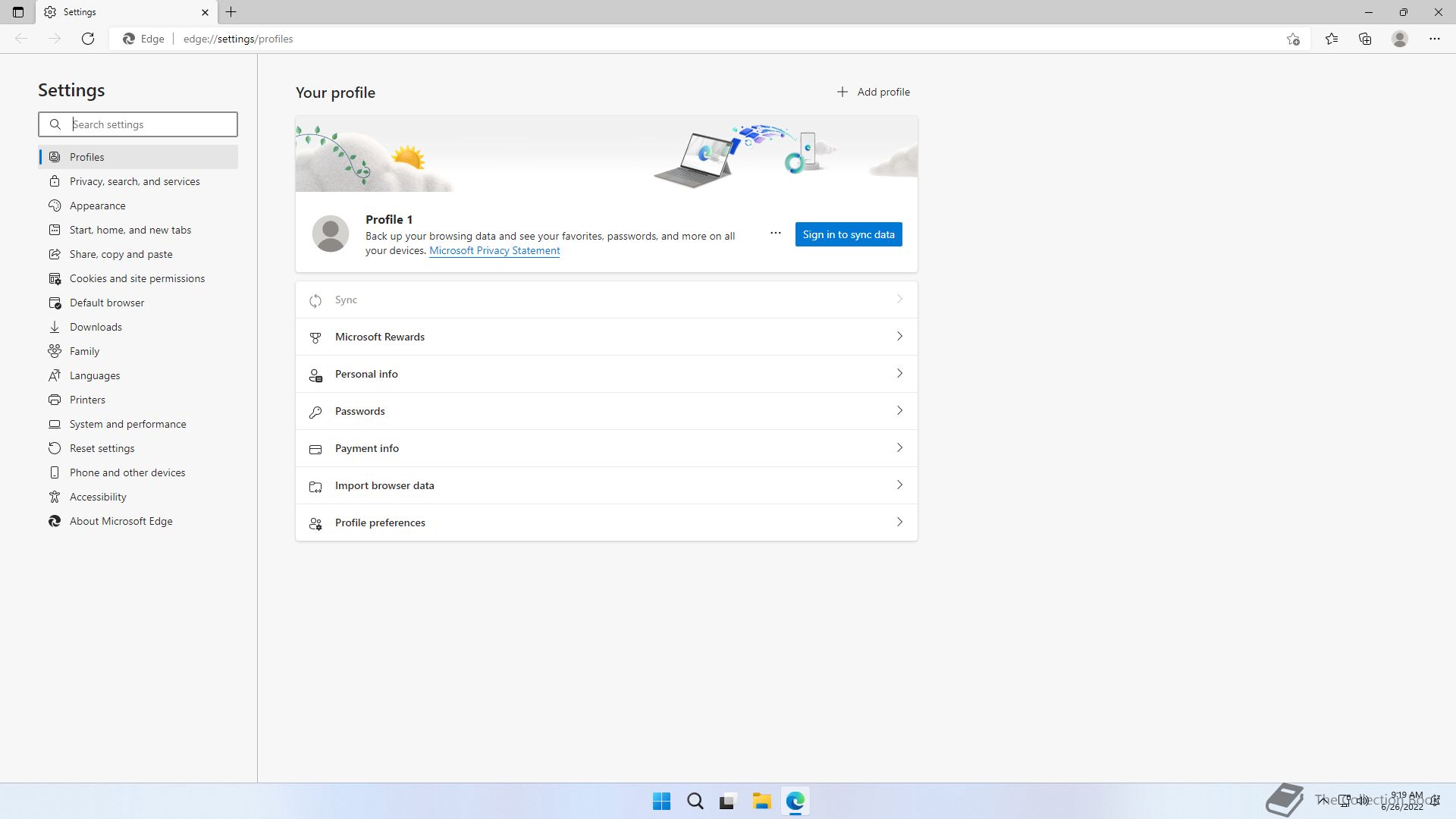
Task: Click the Edge logo in address bar
Action: [129, 39]
